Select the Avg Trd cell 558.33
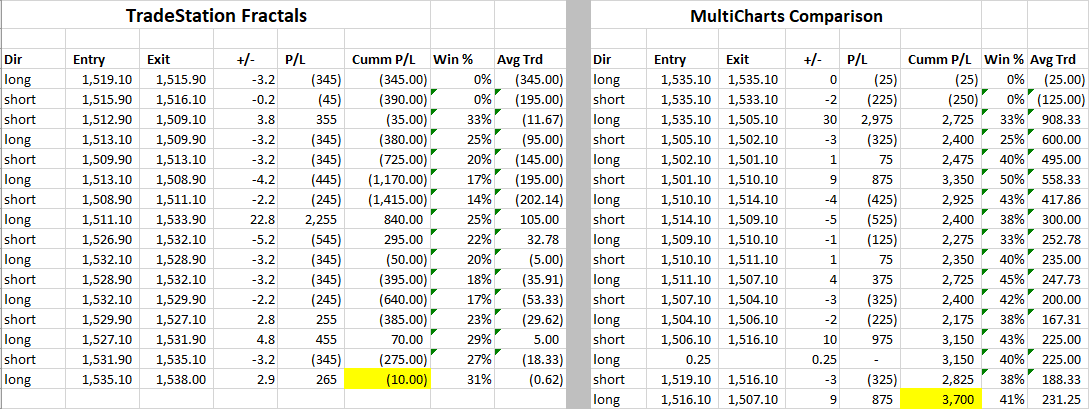1089x409 pixels. (x=1058, y=180)
